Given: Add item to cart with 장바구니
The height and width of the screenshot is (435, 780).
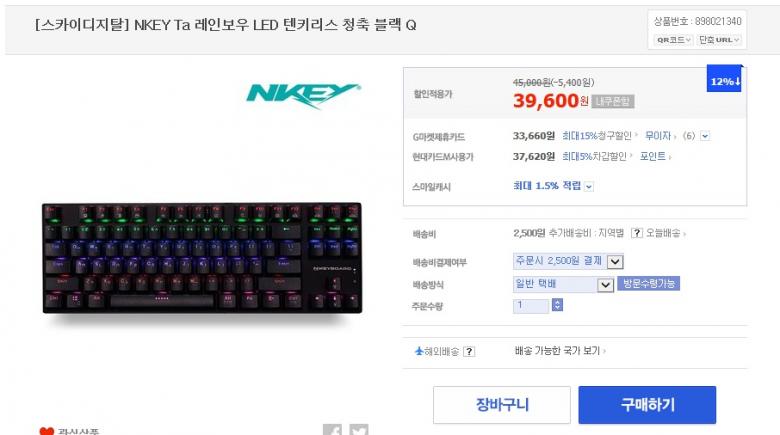Looking at the screenshot, I should click(501, 405).
